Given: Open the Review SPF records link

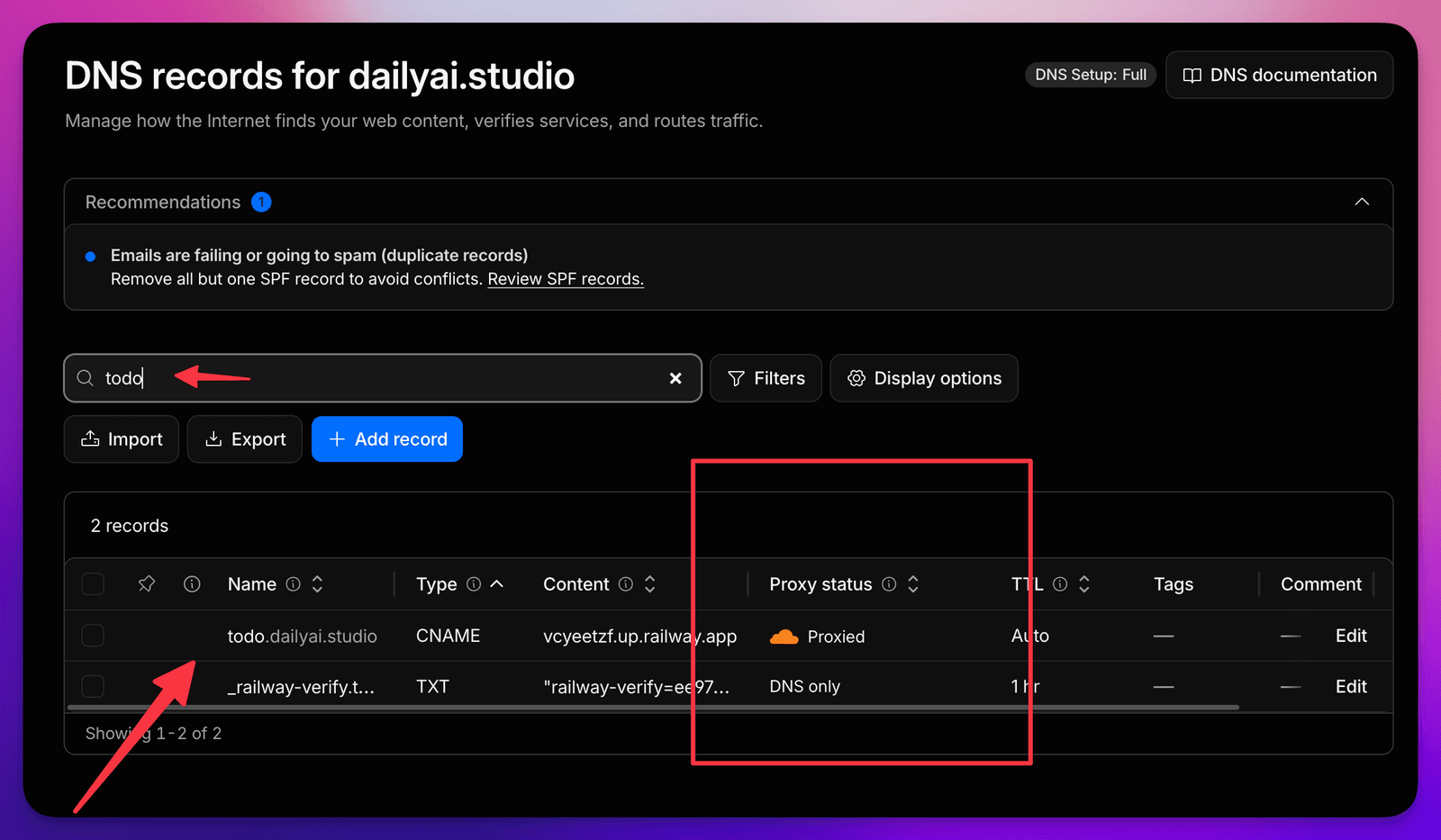Looking at the screenshot, I should pyautogui.click(x=566, y=279).
